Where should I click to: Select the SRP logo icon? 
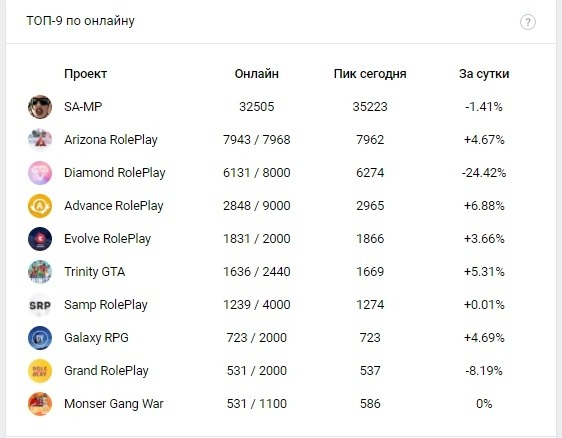pos(40,305)
